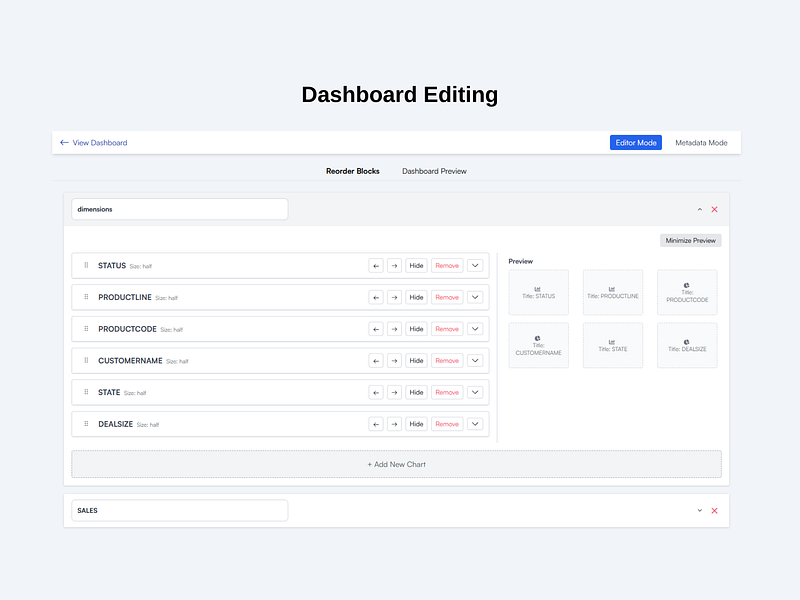Click the pie chart icon on the PRODUCTCODE preview tile
The height and width of the screenshot is (600, 800).
686,285
